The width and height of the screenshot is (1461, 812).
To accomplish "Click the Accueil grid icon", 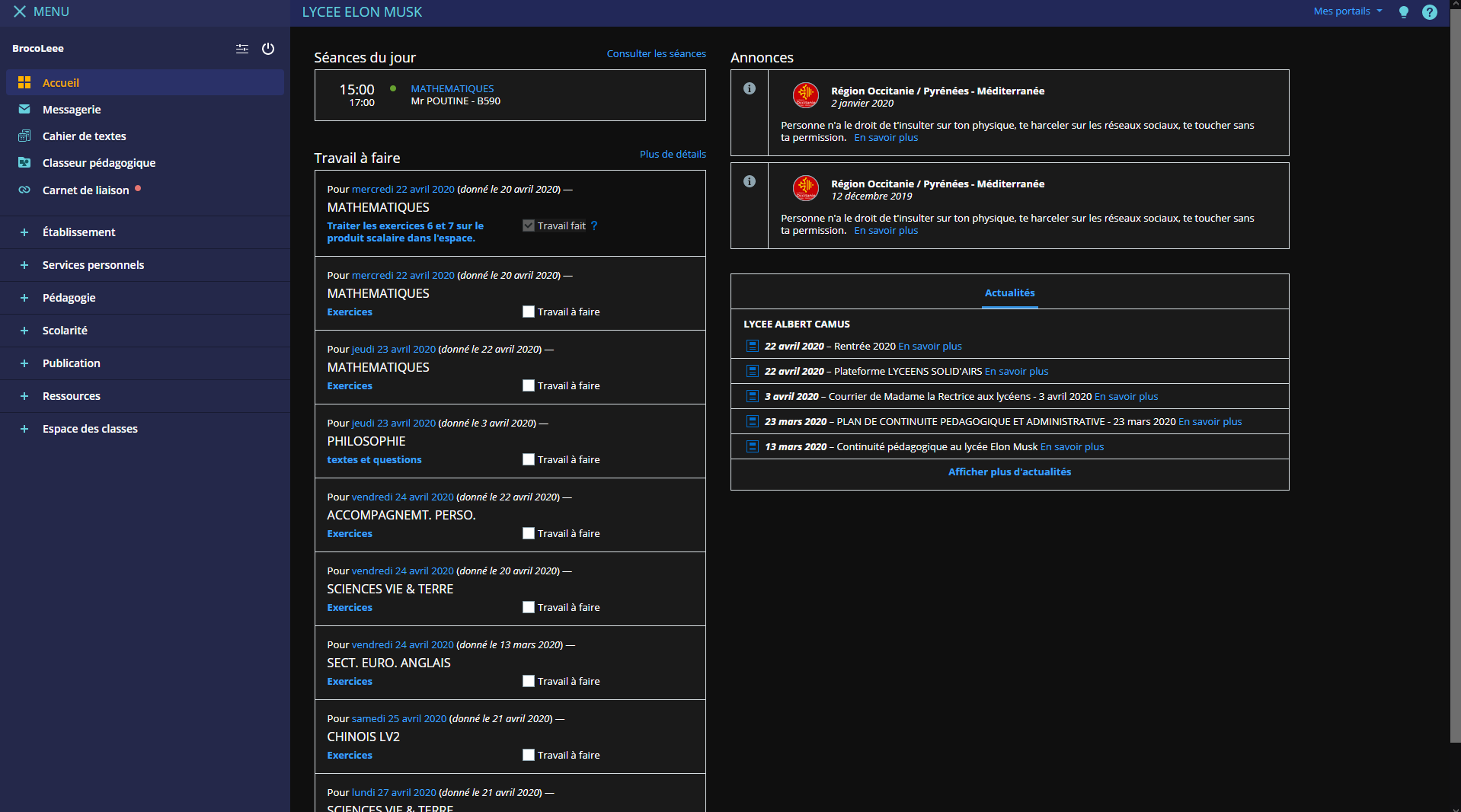I will pos(24,82).
